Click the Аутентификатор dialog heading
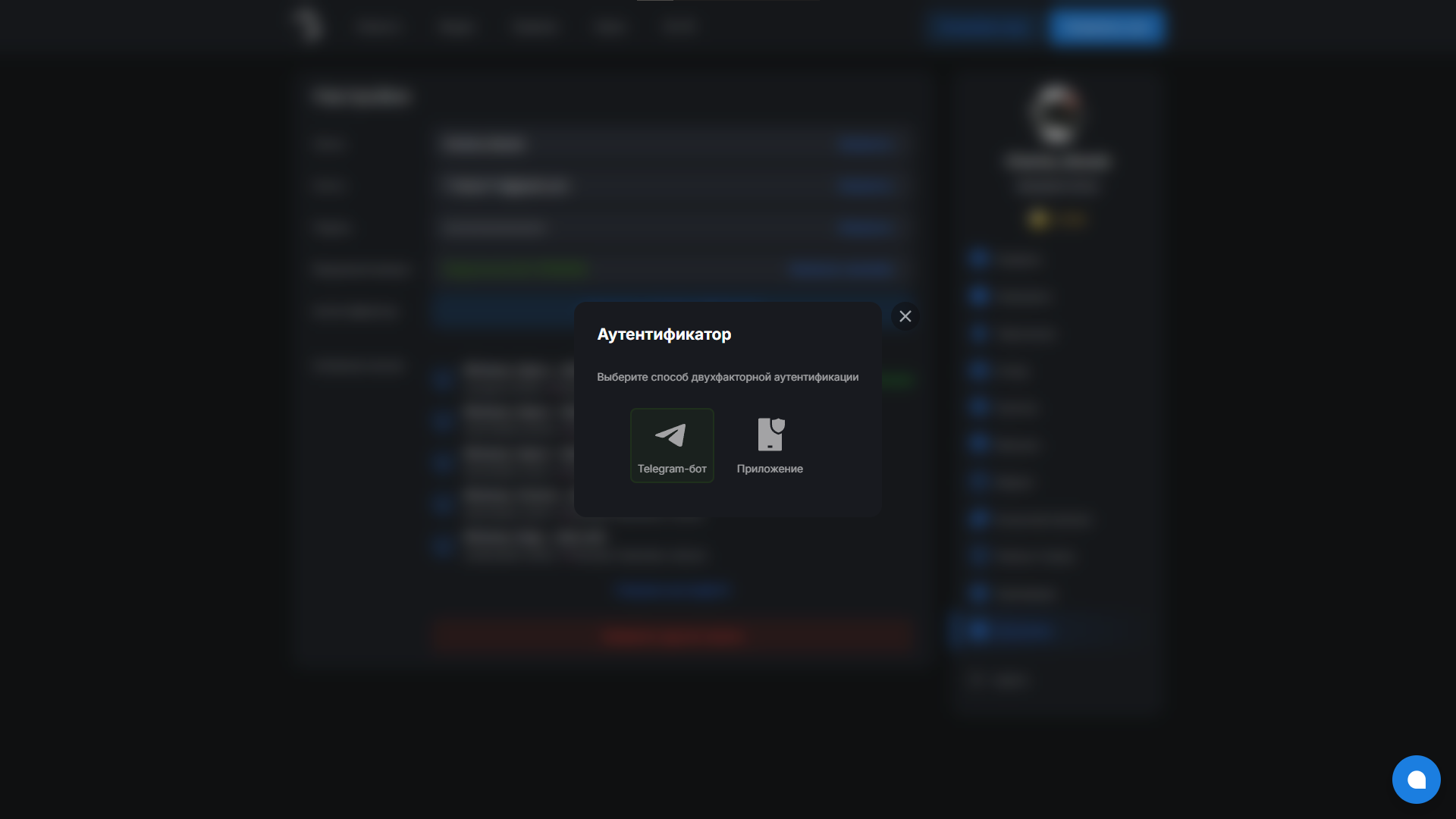 click(x=664, y=334)
